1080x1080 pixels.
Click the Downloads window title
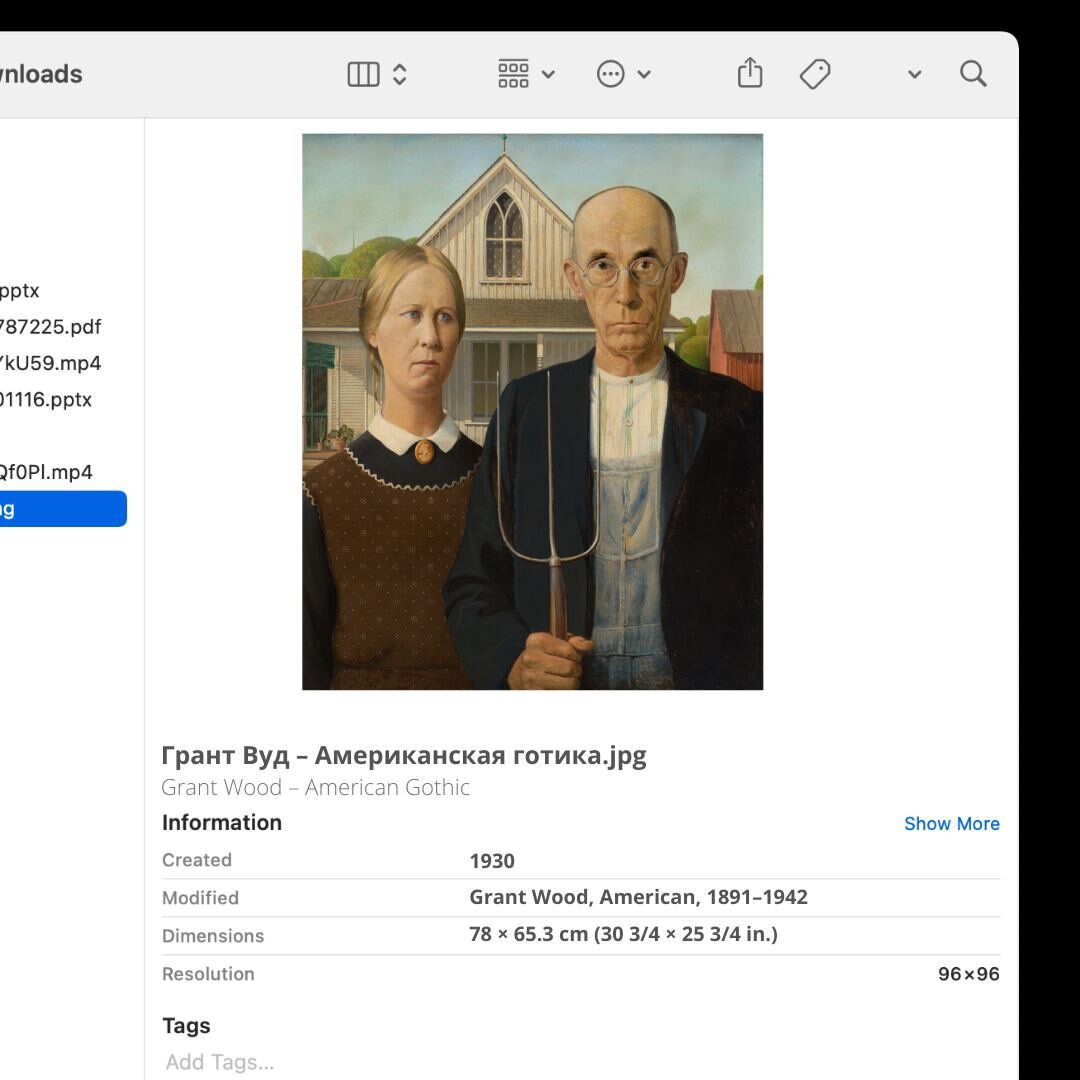[x=41, y=74]
